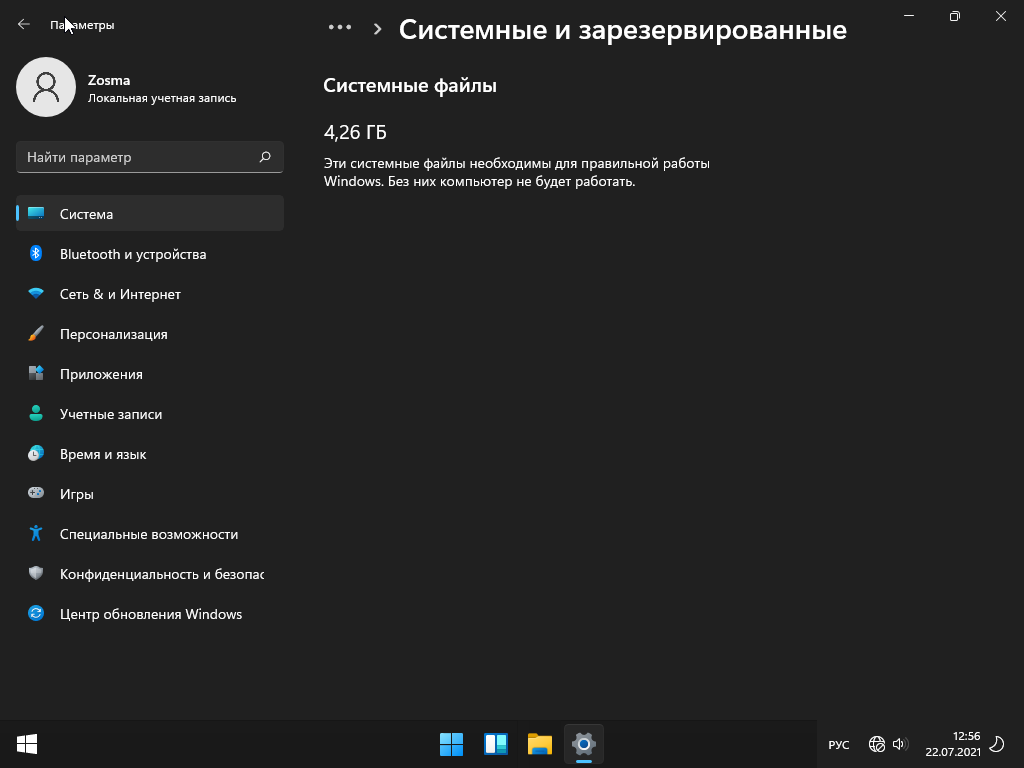Close the Settings window

coord(1000,16)
